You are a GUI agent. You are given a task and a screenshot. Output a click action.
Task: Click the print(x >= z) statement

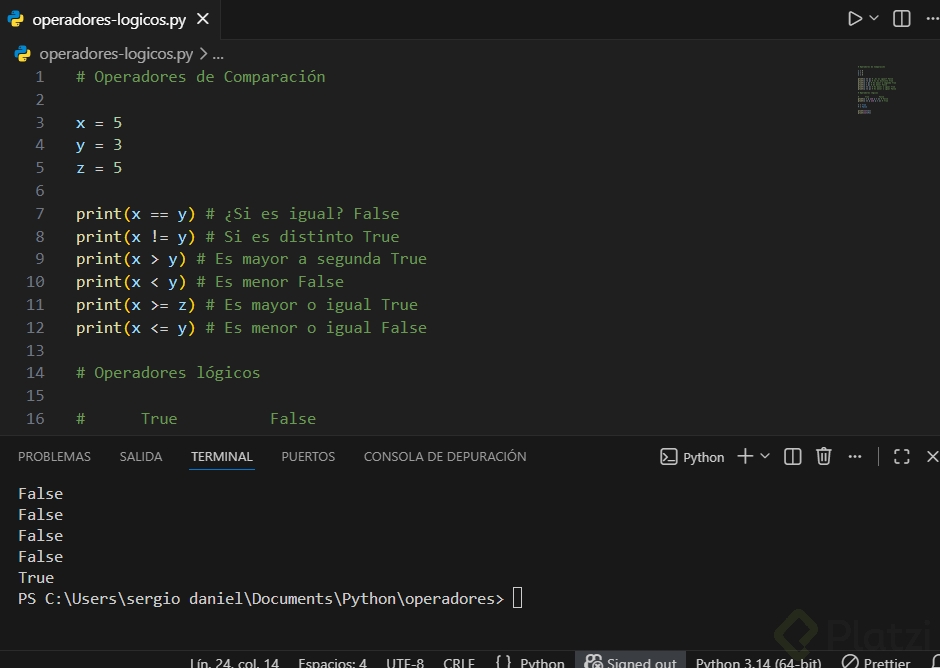(x=135, y=305)
